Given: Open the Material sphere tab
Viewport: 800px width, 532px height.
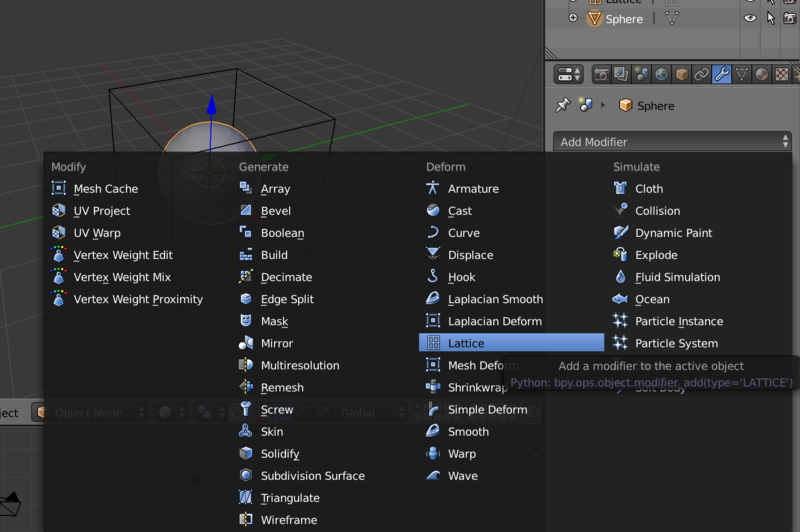Looking at the screenshot, I should click(762, 74).
